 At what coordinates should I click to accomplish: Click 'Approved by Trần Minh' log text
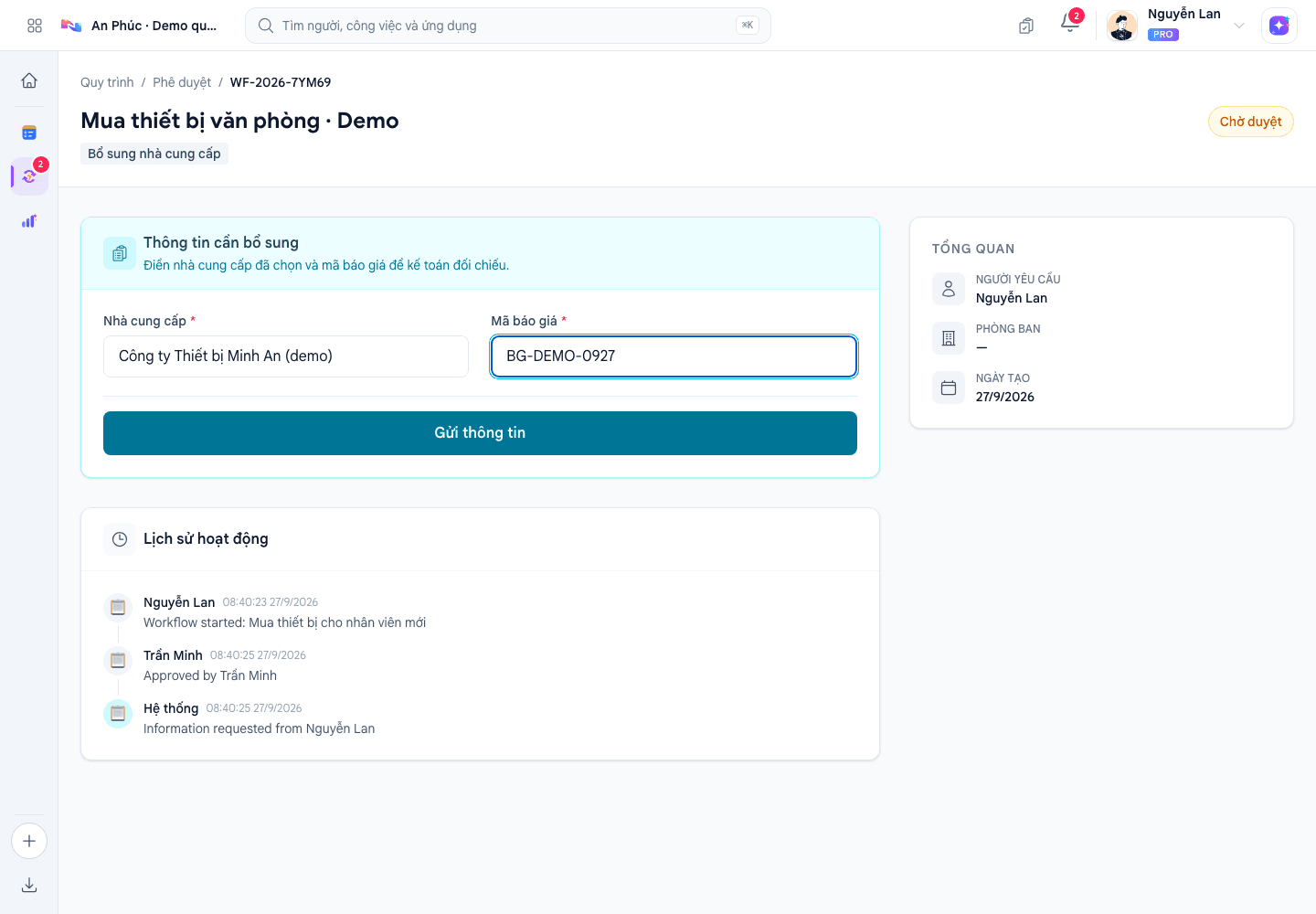pyautogui.click(x=210, y=675)
